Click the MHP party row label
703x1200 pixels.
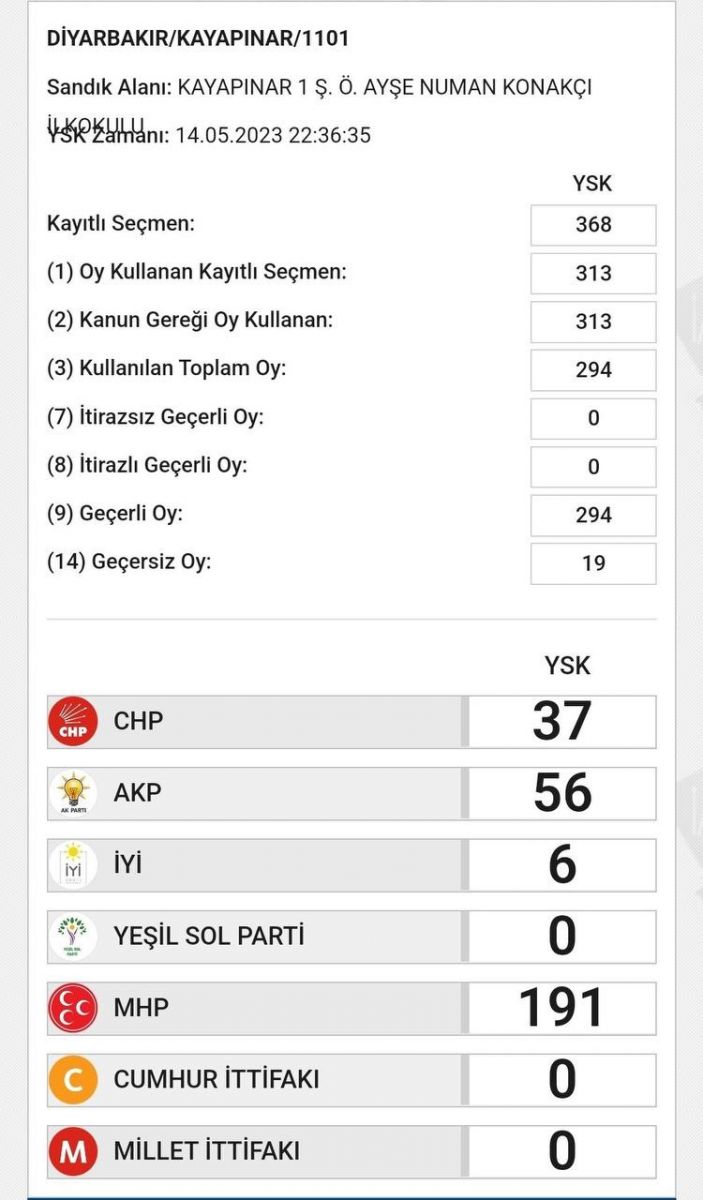click(141, 1009)
